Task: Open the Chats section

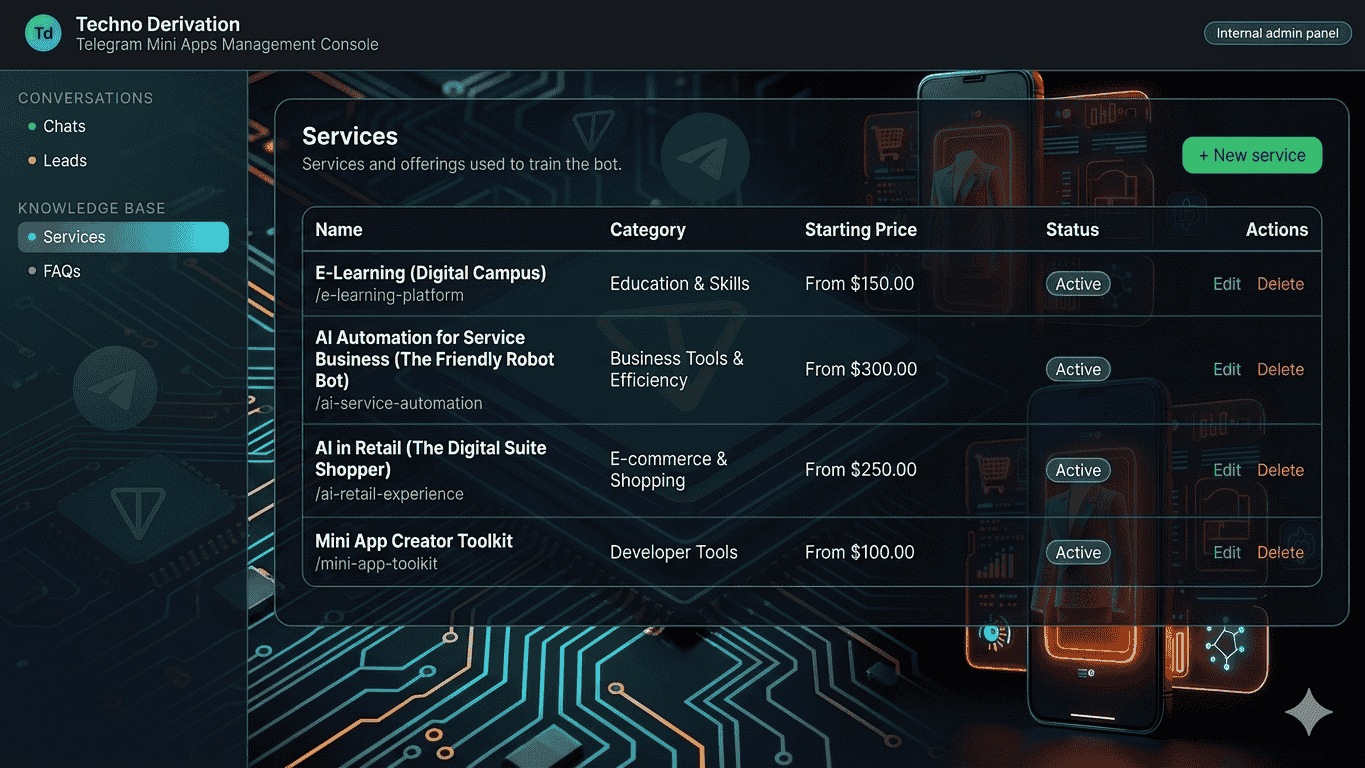Action: [x=64, y=126]
